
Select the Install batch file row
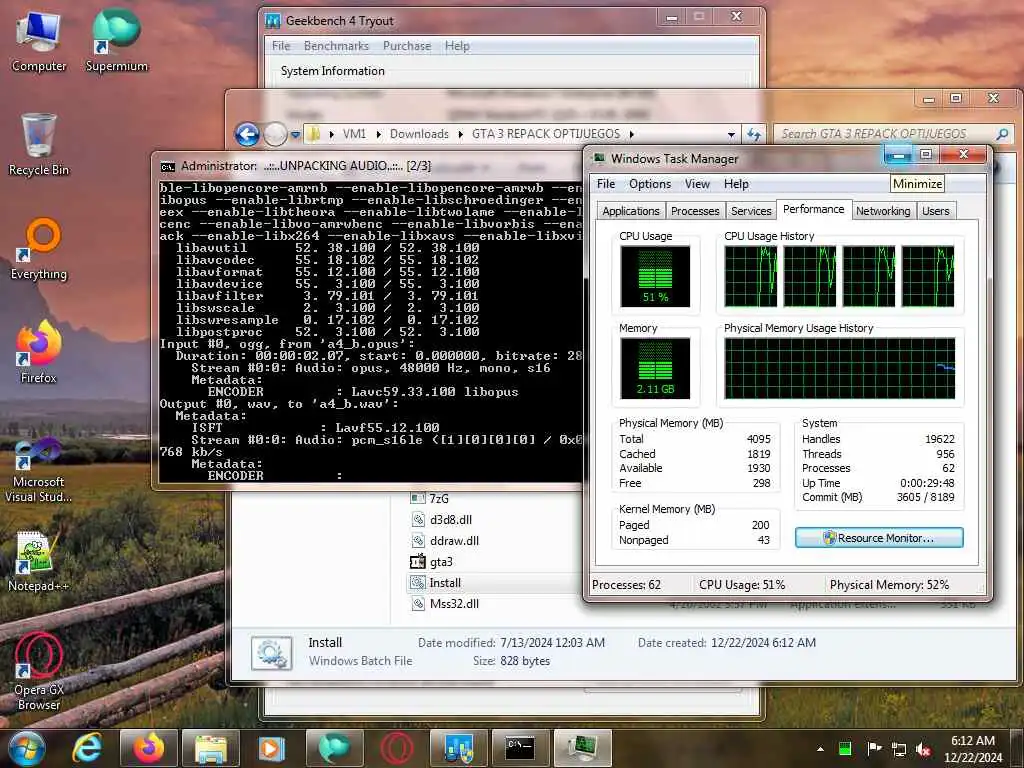tap(494, 583)
